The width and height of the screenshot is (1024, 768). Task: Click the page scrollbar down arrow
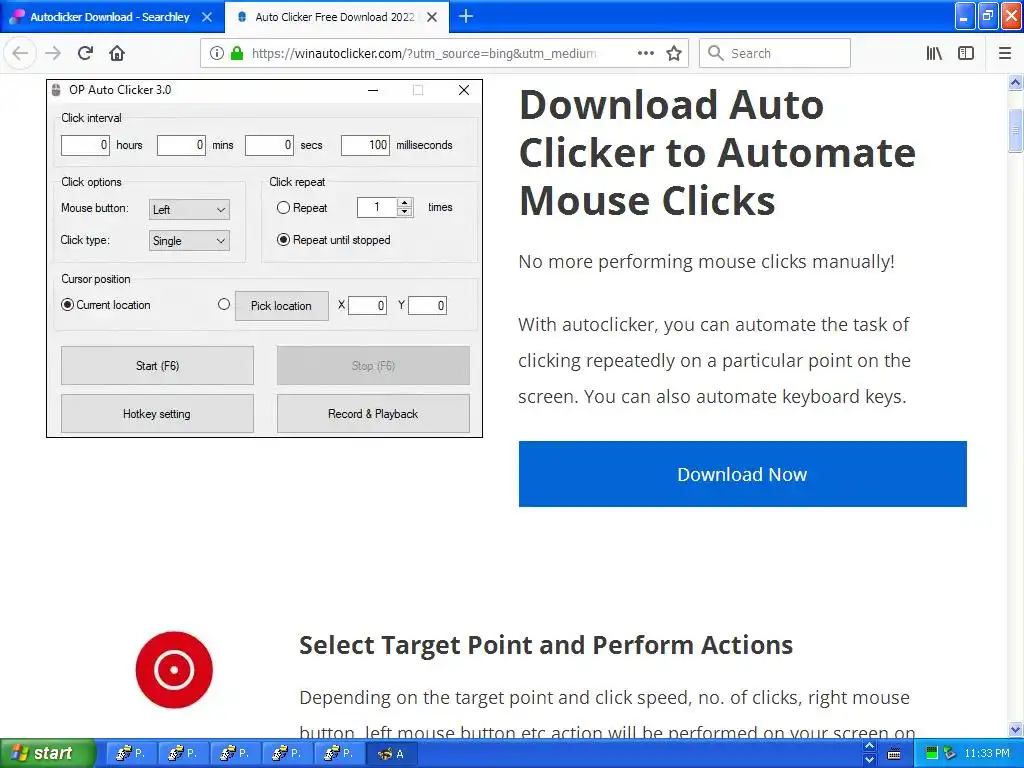pyautogui.click(x=1016, y=730)
